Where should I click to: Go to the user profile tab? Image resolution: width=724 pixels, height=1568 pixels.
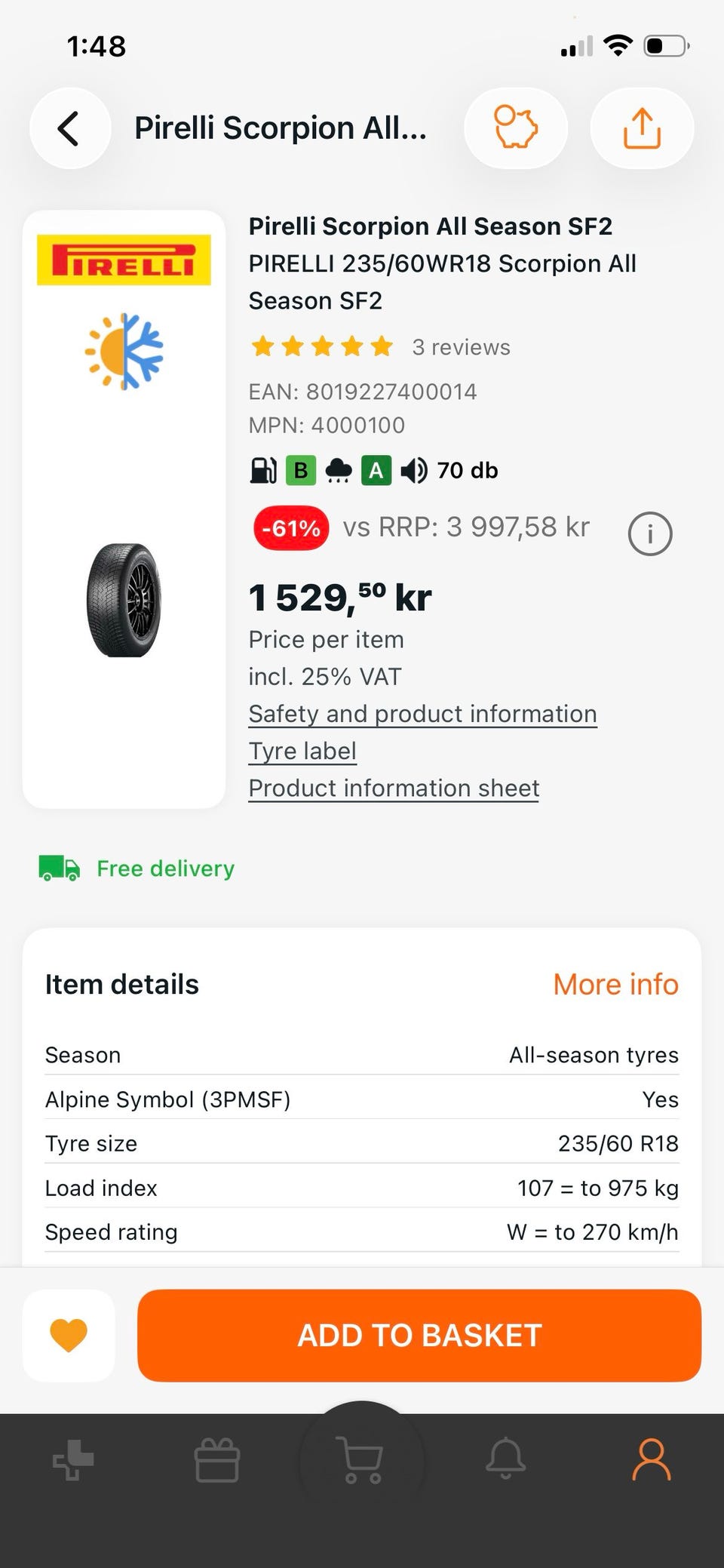[651, 1459]
